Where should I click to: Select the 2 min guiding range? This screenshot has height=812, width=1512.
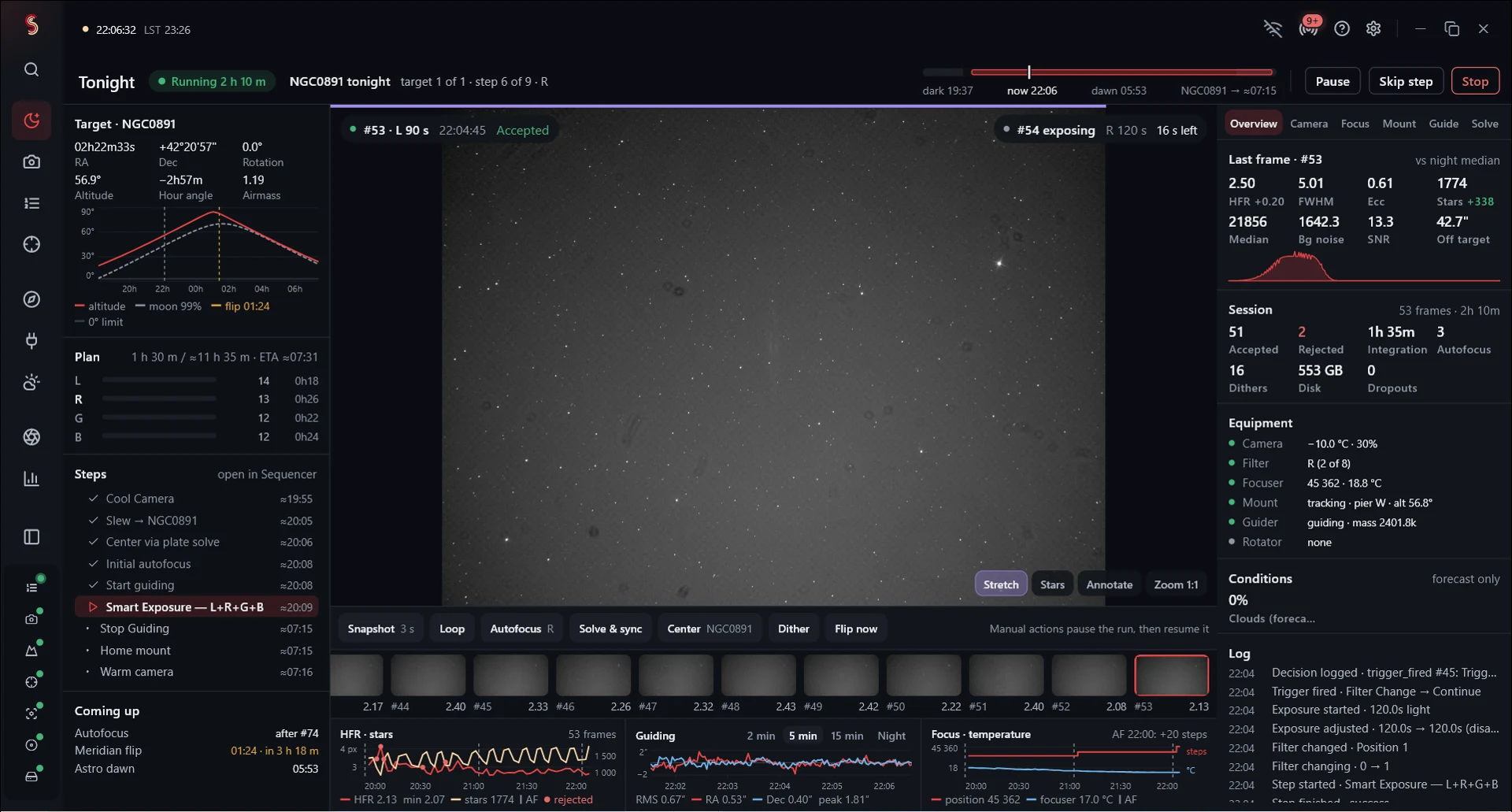point(761,736)
